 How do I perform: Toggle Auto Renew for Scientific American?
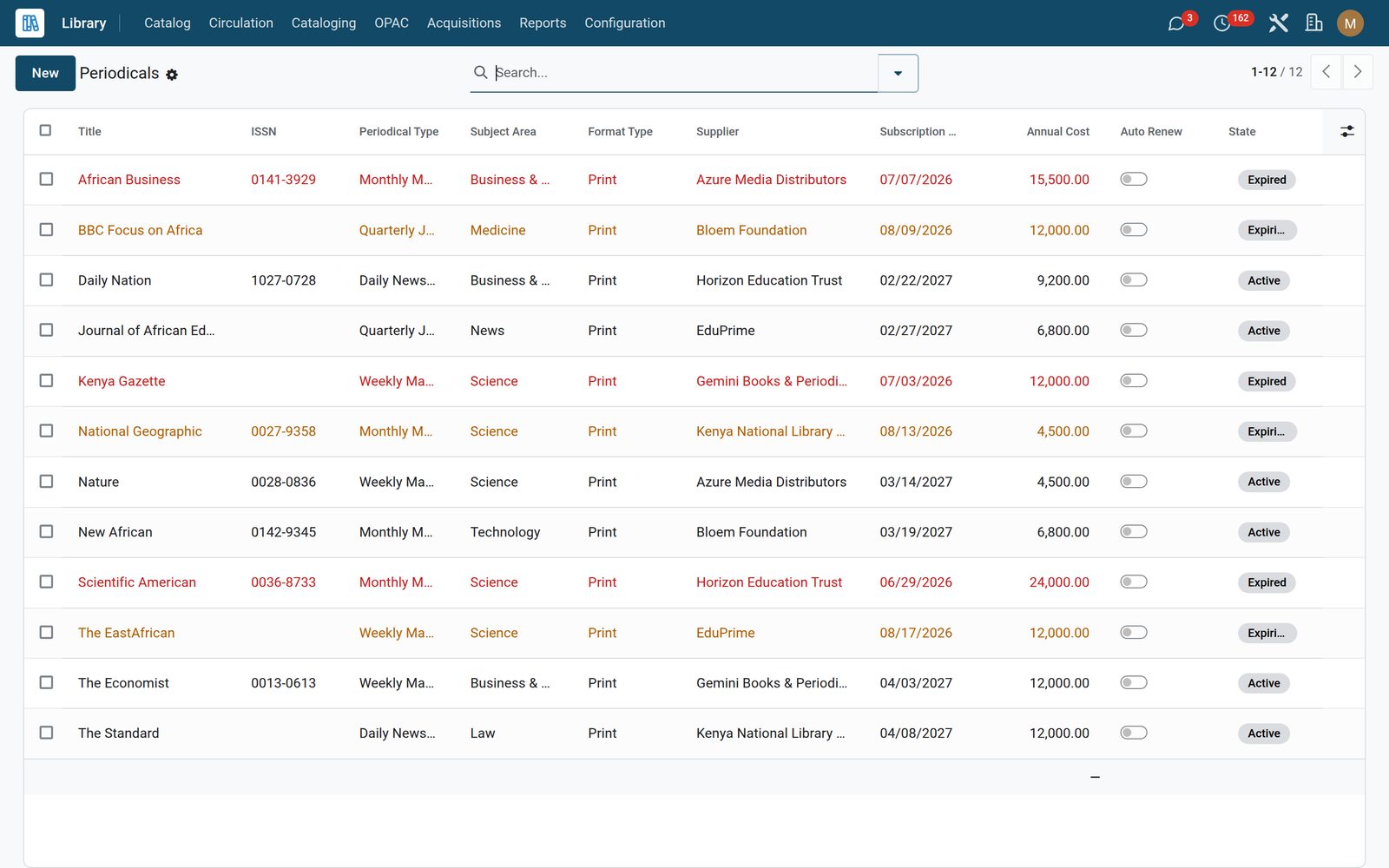(1134, 582)
